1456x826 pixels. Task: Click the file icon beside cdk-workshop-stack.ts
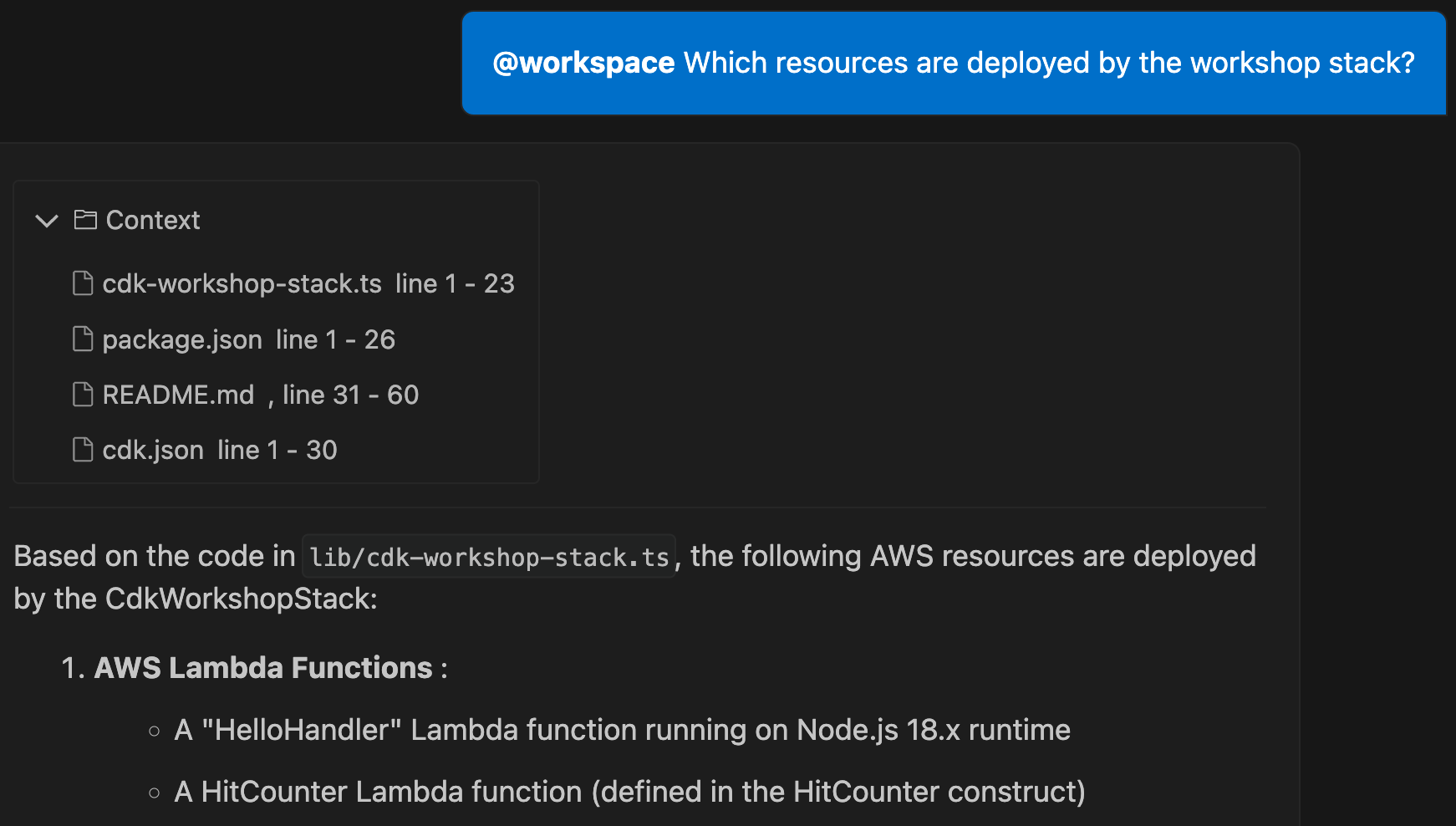(83, 283)
